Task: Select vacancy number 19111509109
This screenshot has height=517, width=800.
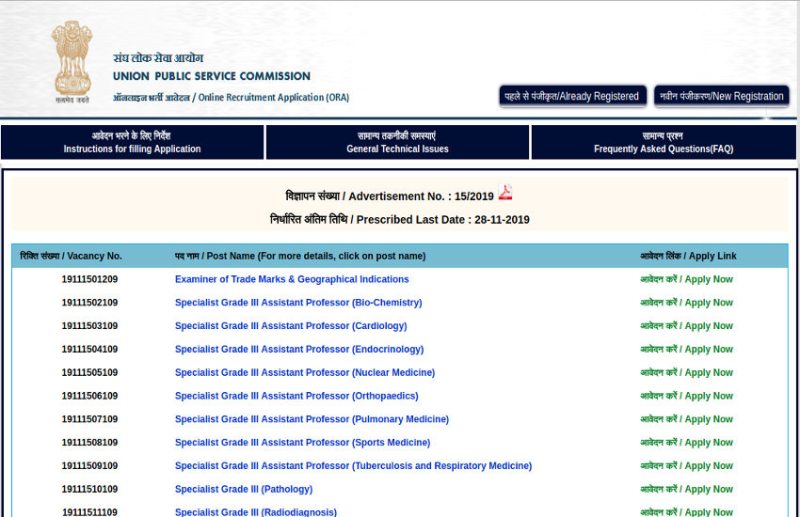Action: [90, 466]
